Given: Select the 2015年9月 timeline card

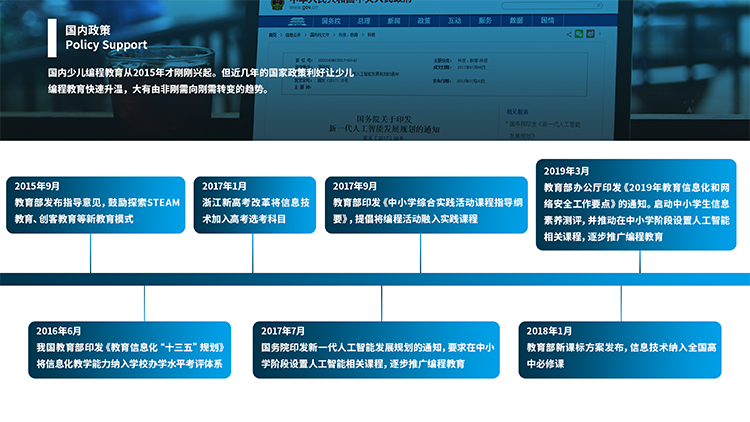Looking at the screenshot, I should 96,205.
